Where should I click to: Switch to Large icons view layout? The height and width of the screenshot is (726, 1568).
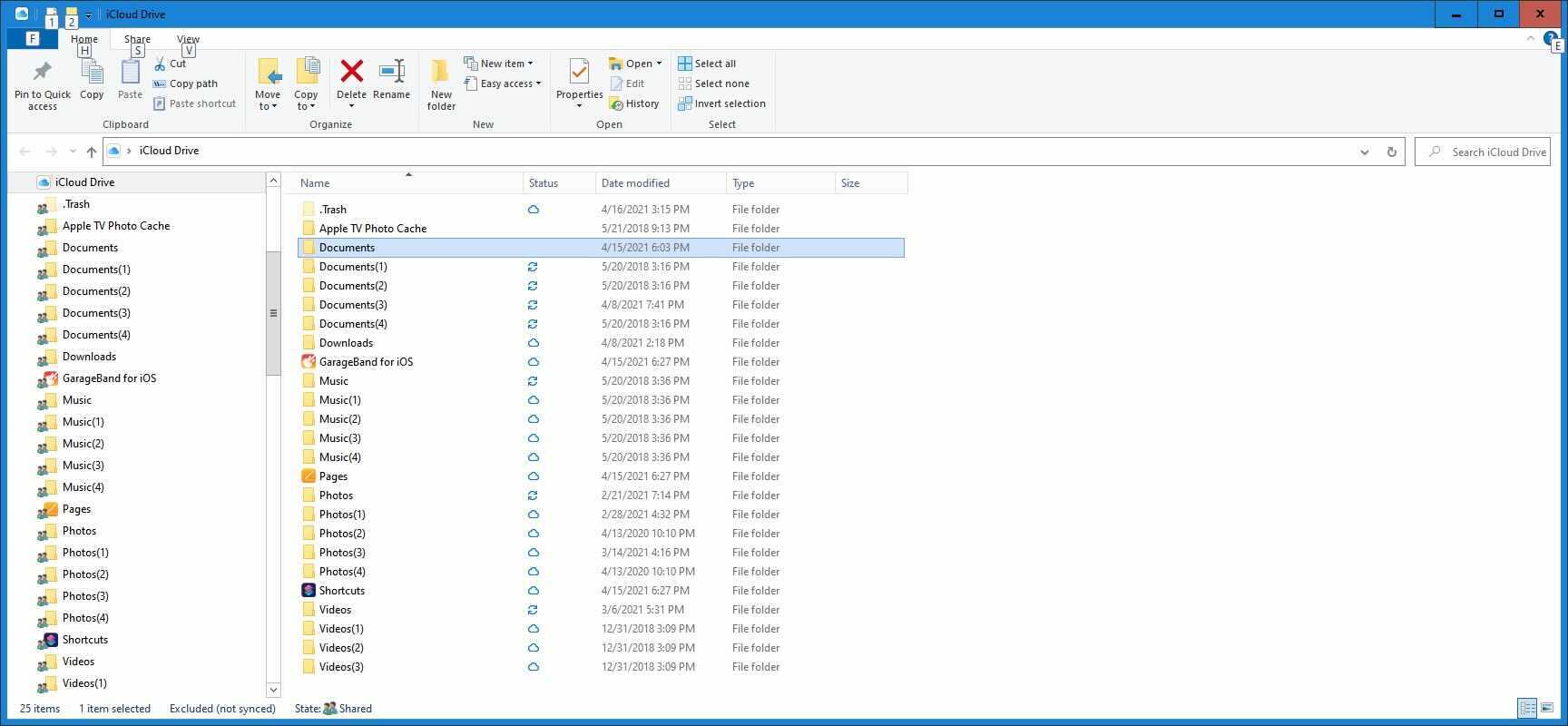[x=1547, y=708]
